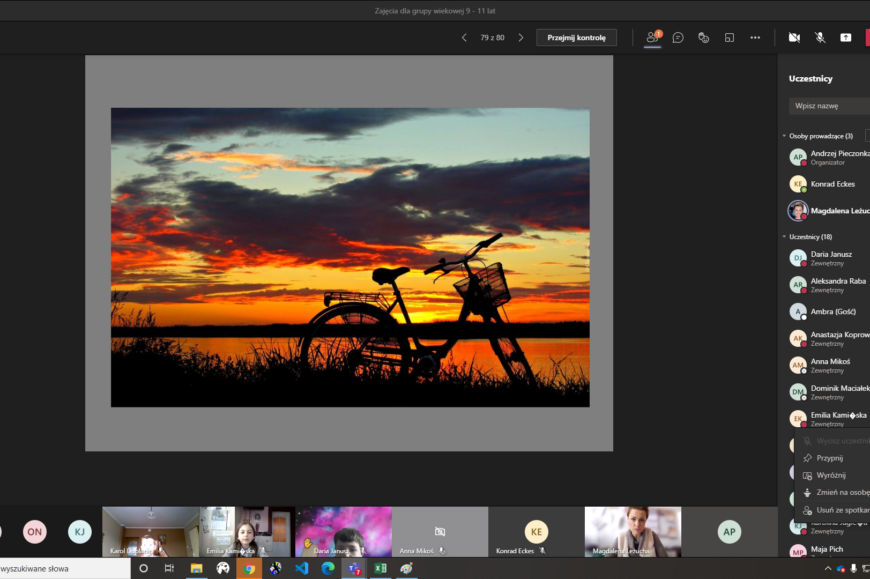
Task: Click the Przejmij kontrolę button
Action: 576,38
